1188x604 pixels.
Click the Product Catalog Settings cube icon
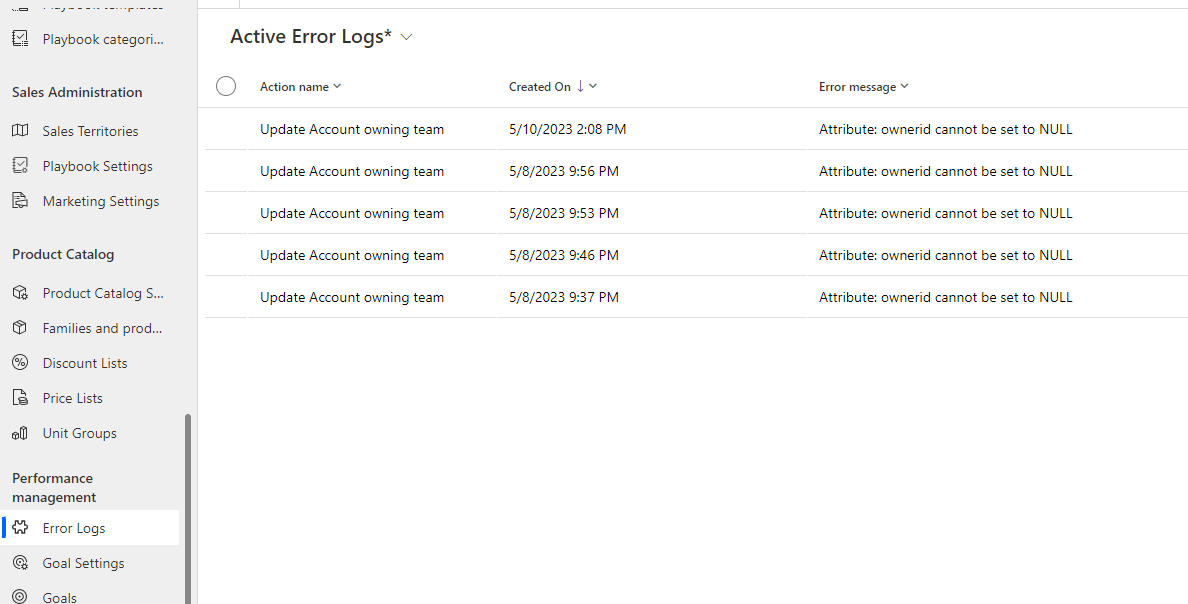[20, 293]
